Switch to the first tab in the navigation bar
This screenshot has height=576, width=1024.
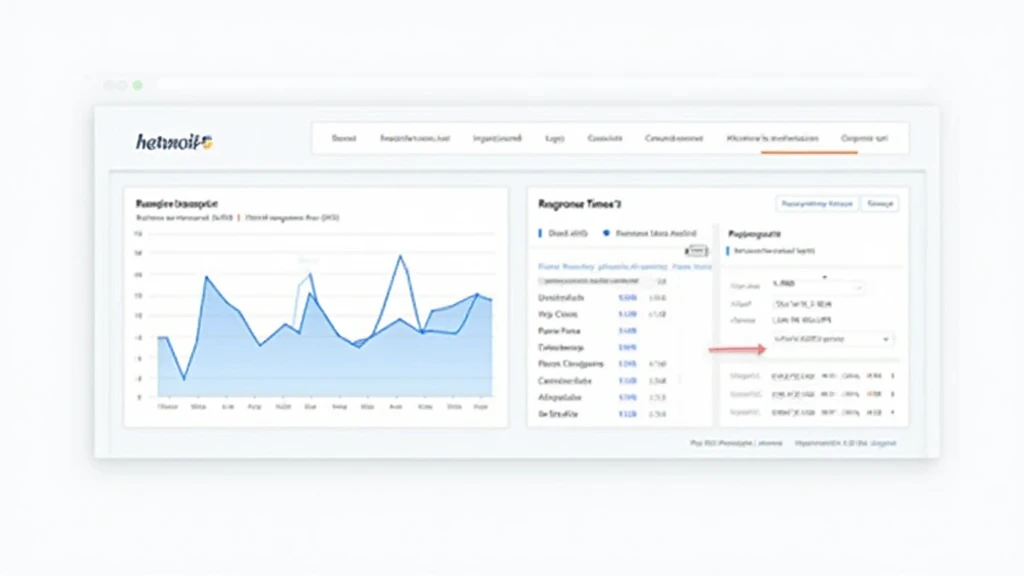tap(344, 139)
